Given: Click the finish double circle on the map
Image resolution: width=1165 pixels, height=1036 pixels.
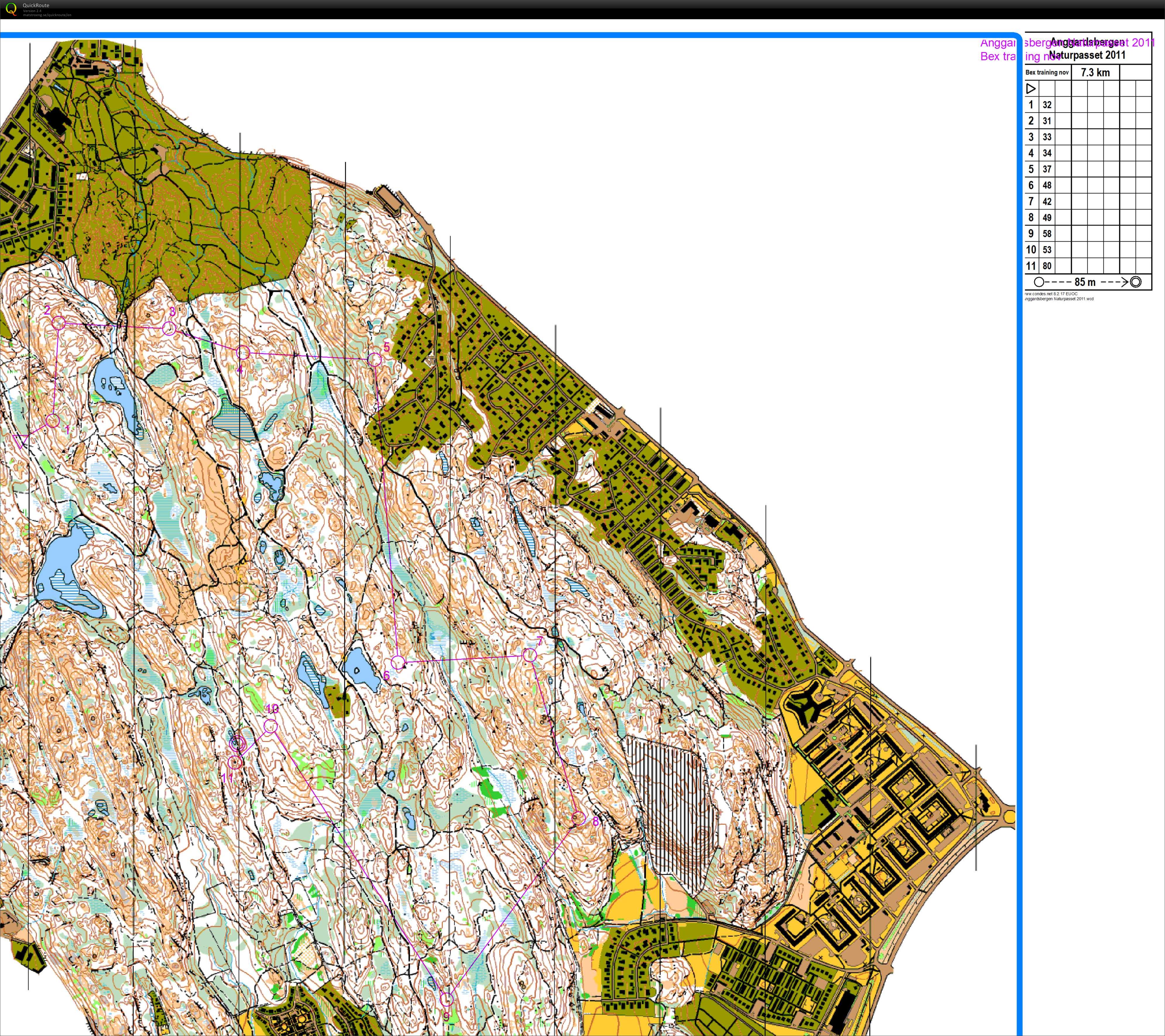Looking at the screenshot, I should 238,743.
